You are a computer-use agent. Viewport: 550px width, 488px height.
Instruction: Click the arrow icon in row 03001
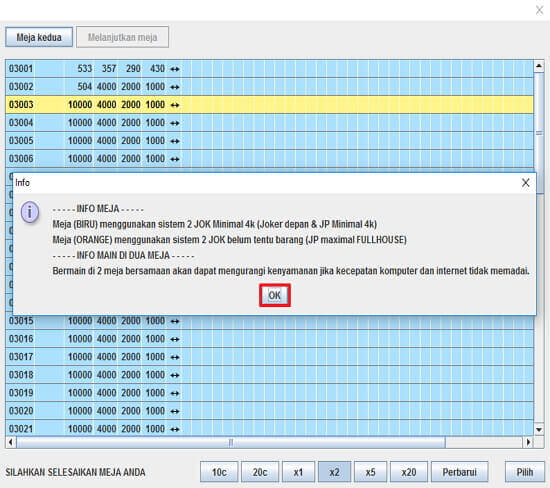pyautogui.click(x=175, y=69)
